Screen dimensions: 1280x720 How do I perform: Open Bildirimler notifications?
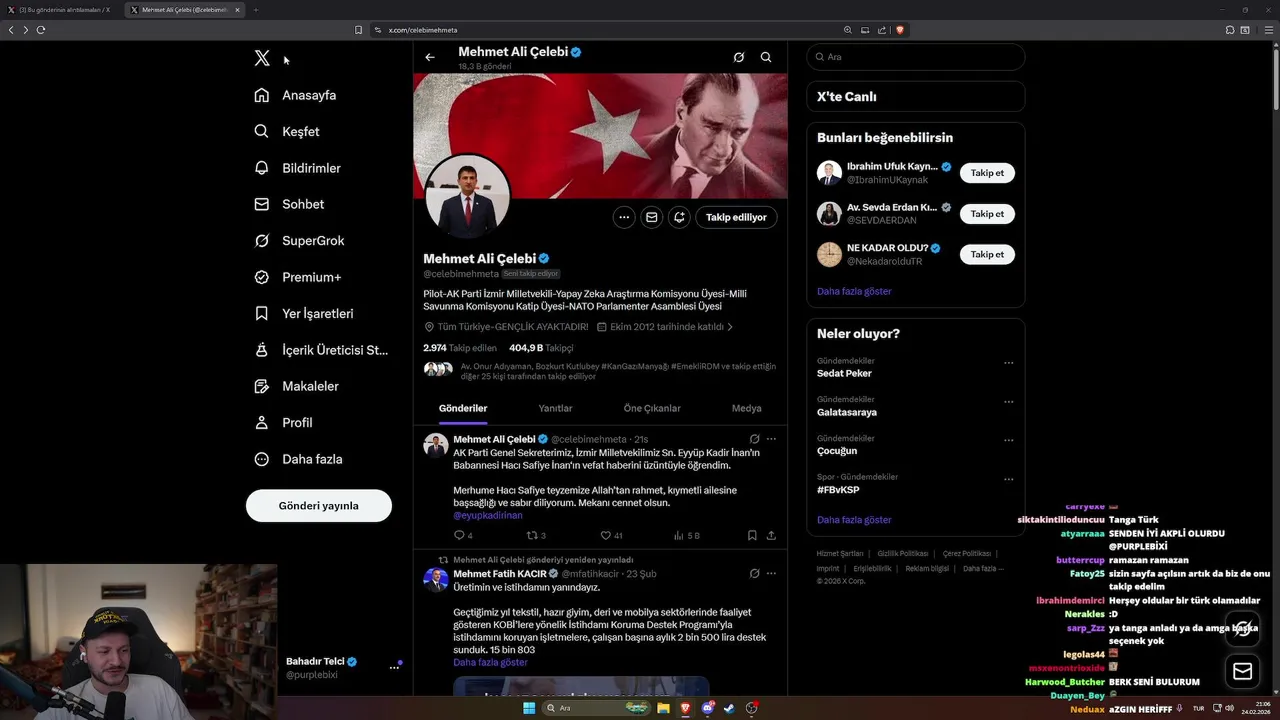tap(297, 168)
